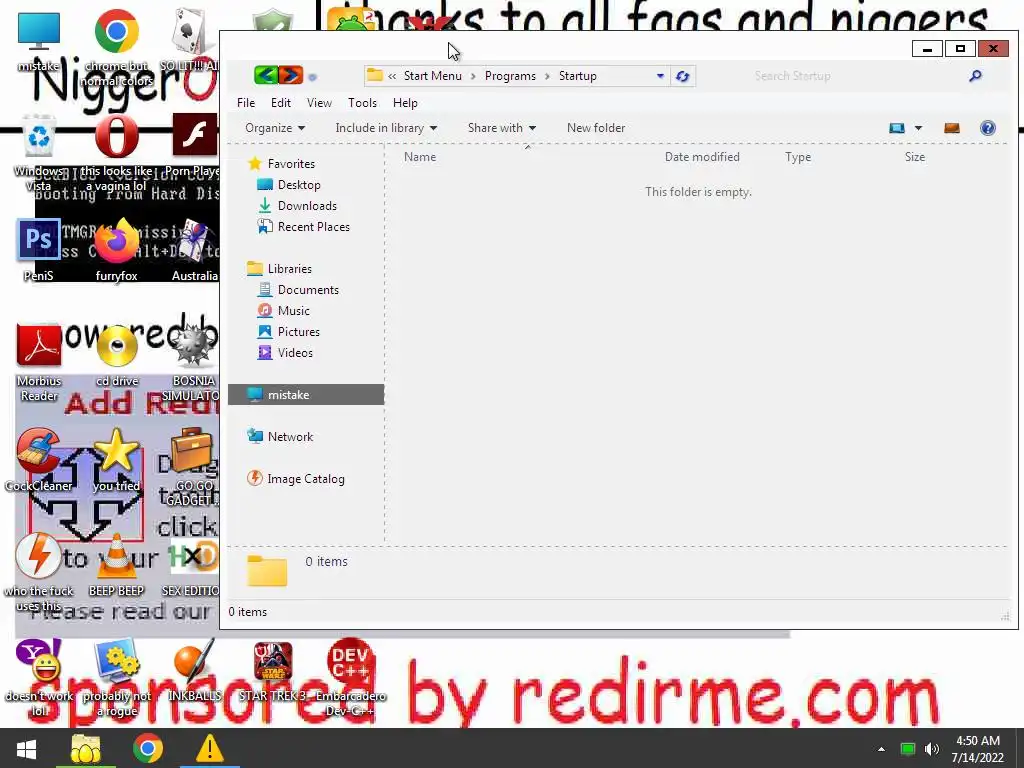Open the Recycle Bin labeled Windows Vista
This screenshot has width=1024, height=768.
pyautogui.click(x=39, y=136)
